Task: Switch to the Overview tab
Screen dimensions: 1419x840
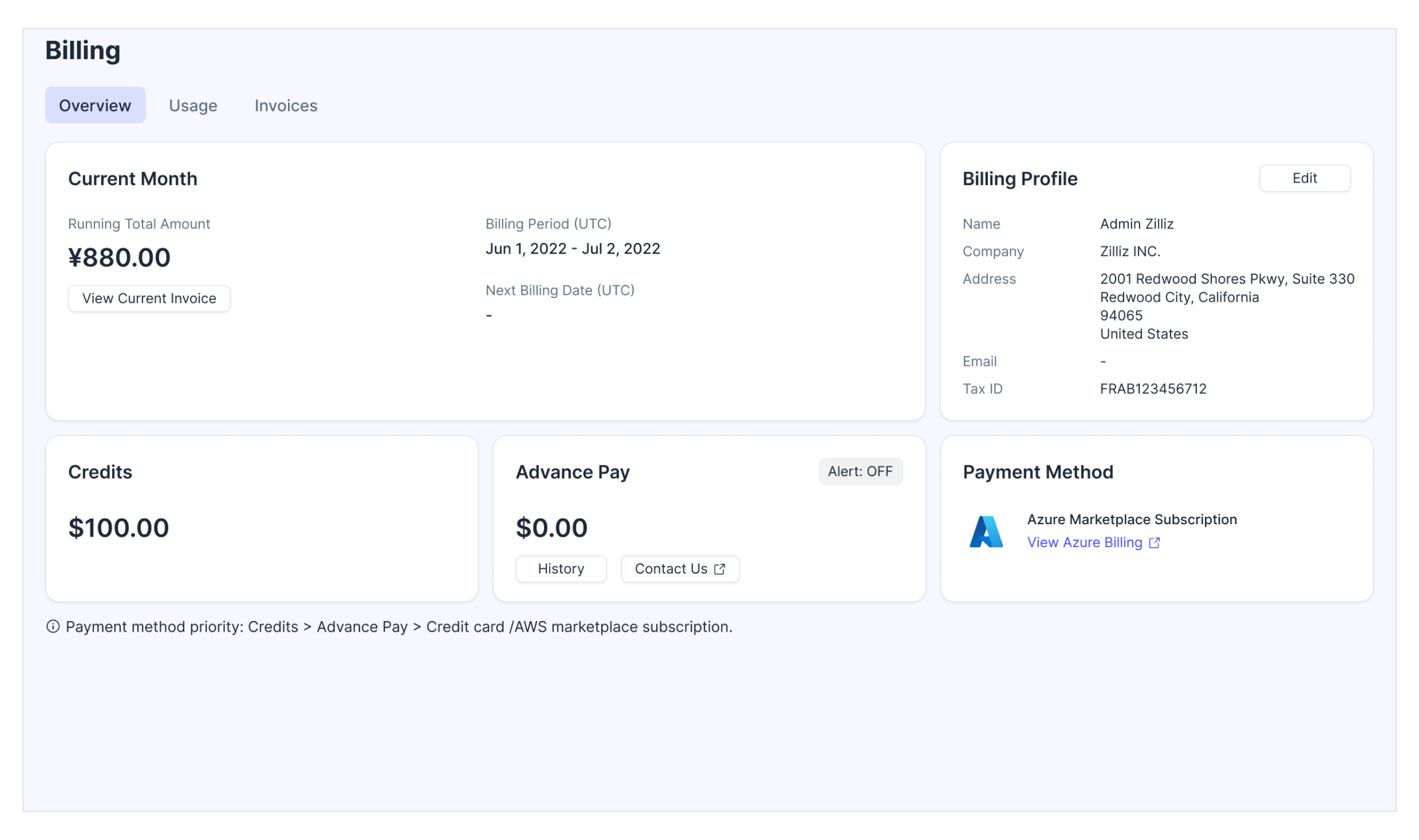Action: point(95,105)
